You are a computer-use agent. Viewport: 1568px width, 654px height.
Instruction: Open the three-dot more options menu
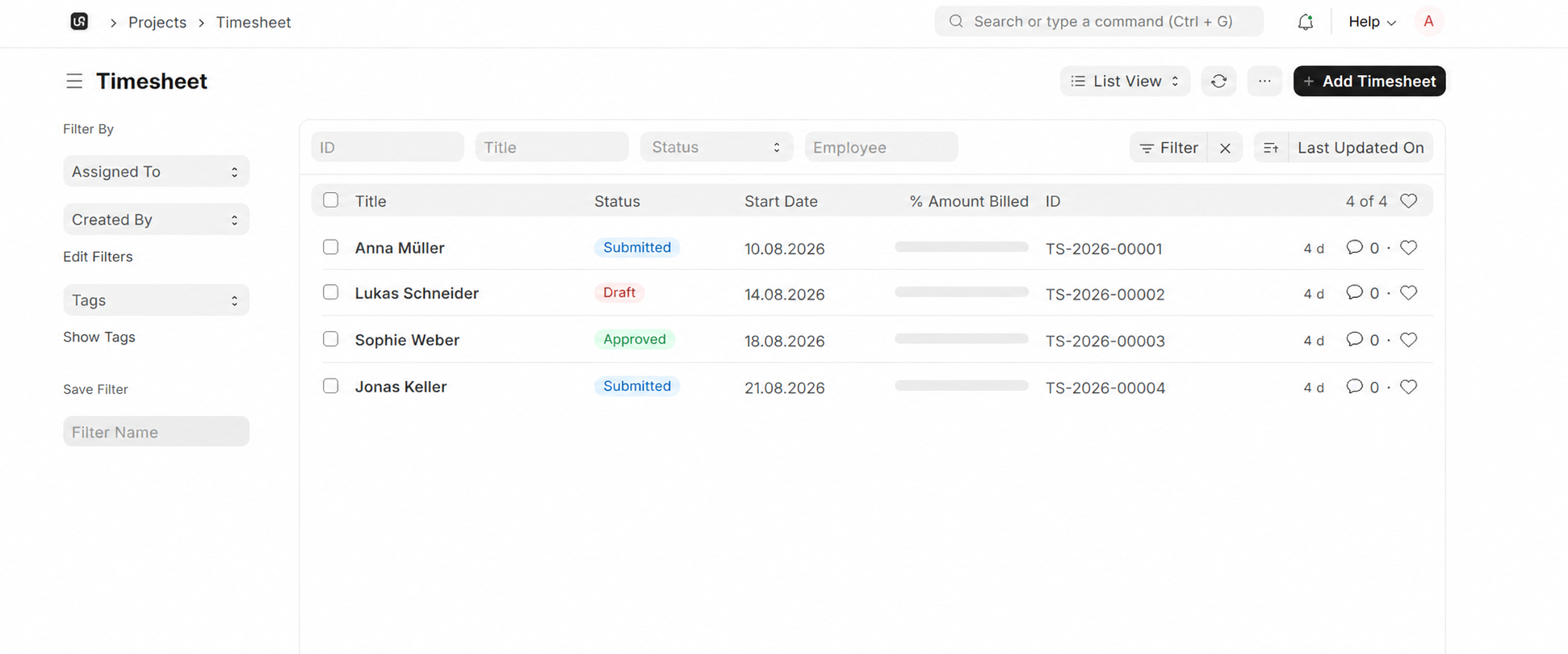1264,81
